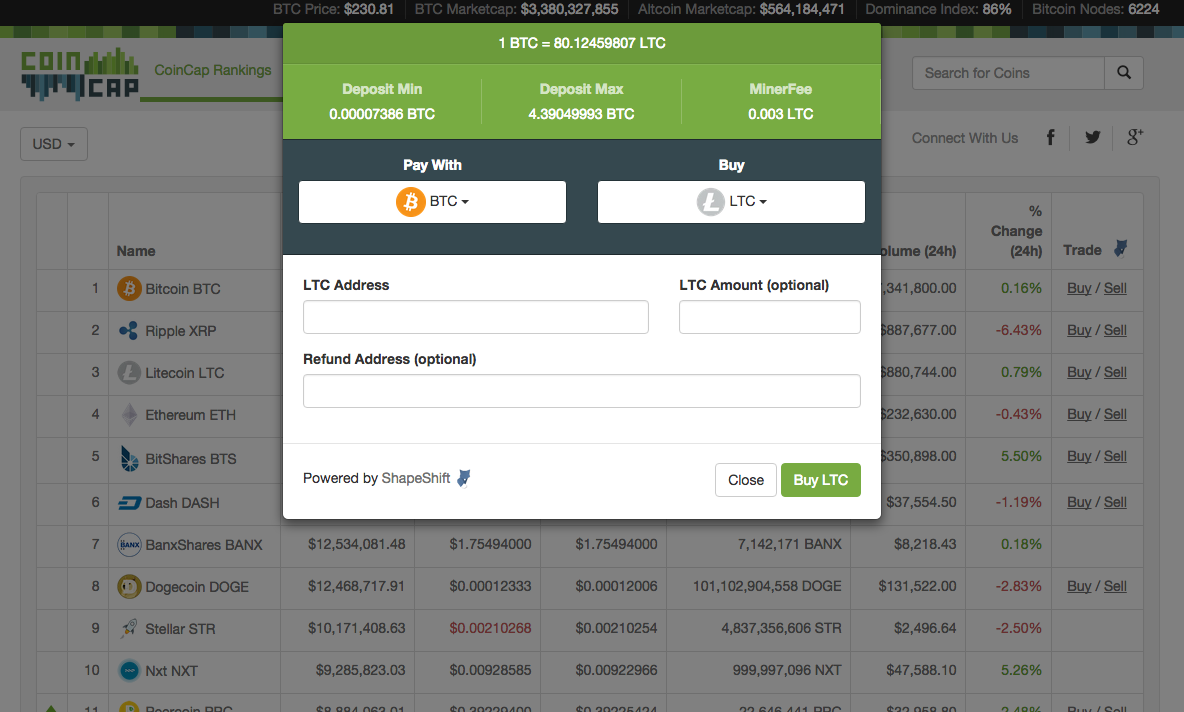
Task: Click the BitShares coin icon
Action: click(x=129, y=458)
